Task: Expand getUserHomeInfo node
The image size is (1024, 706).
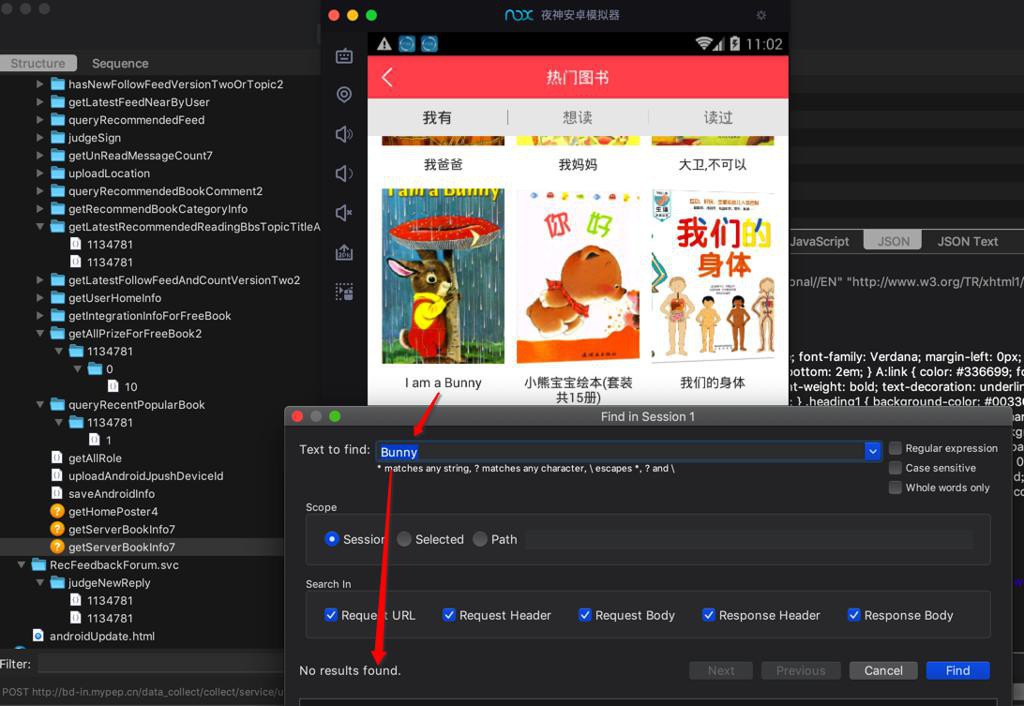Action: [x=40, y=298]
